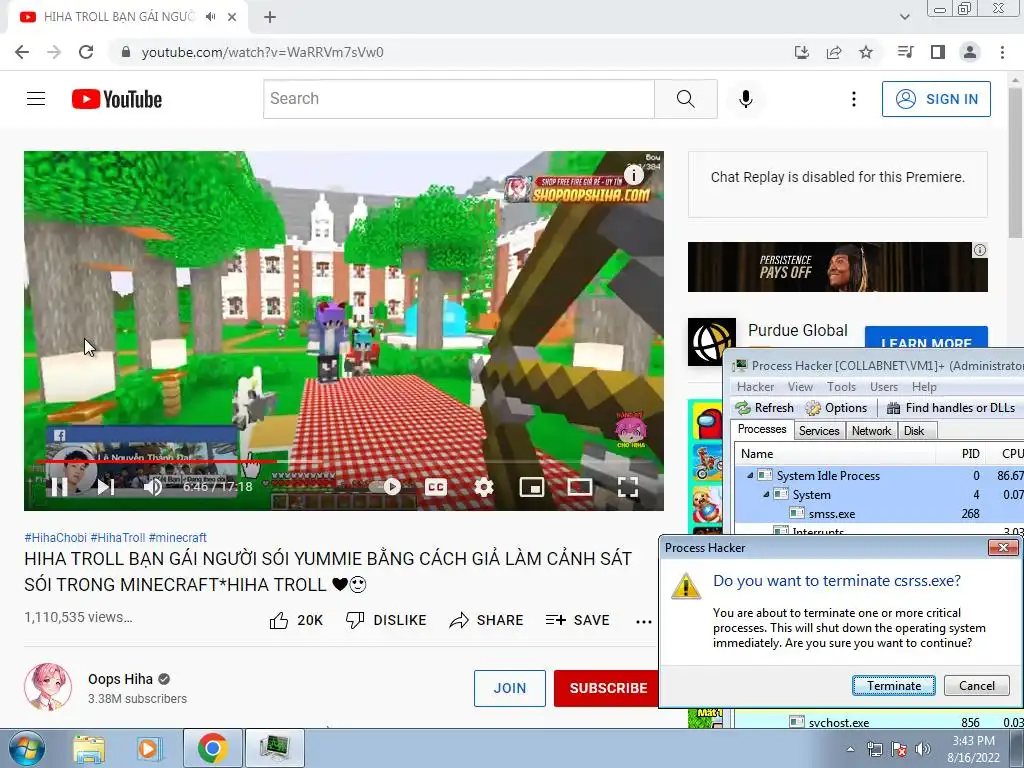Open Options in Process Hacker toolbar
Screen dimensions: 1024x768
(x=837, y=408)
